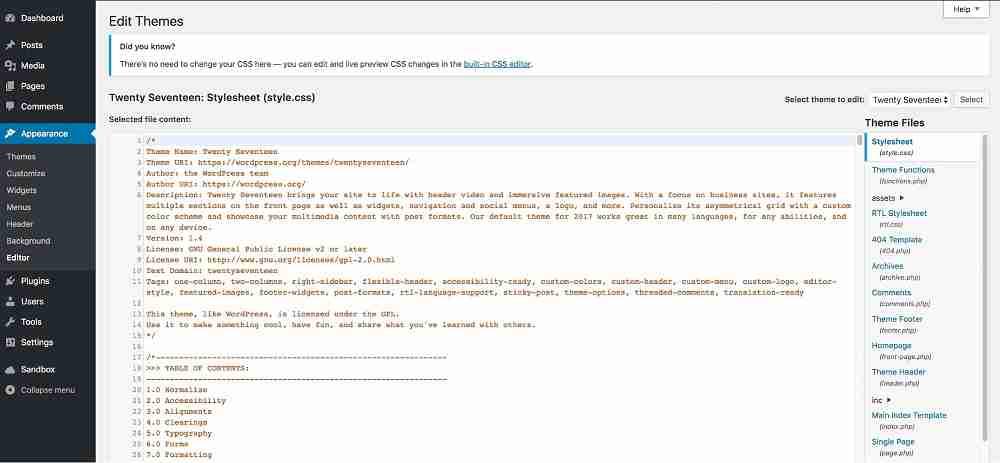The width and height of the screenshot is (1000, 463).
Task: Click the Theme Files list scrollbar
Action: point(985,287)
